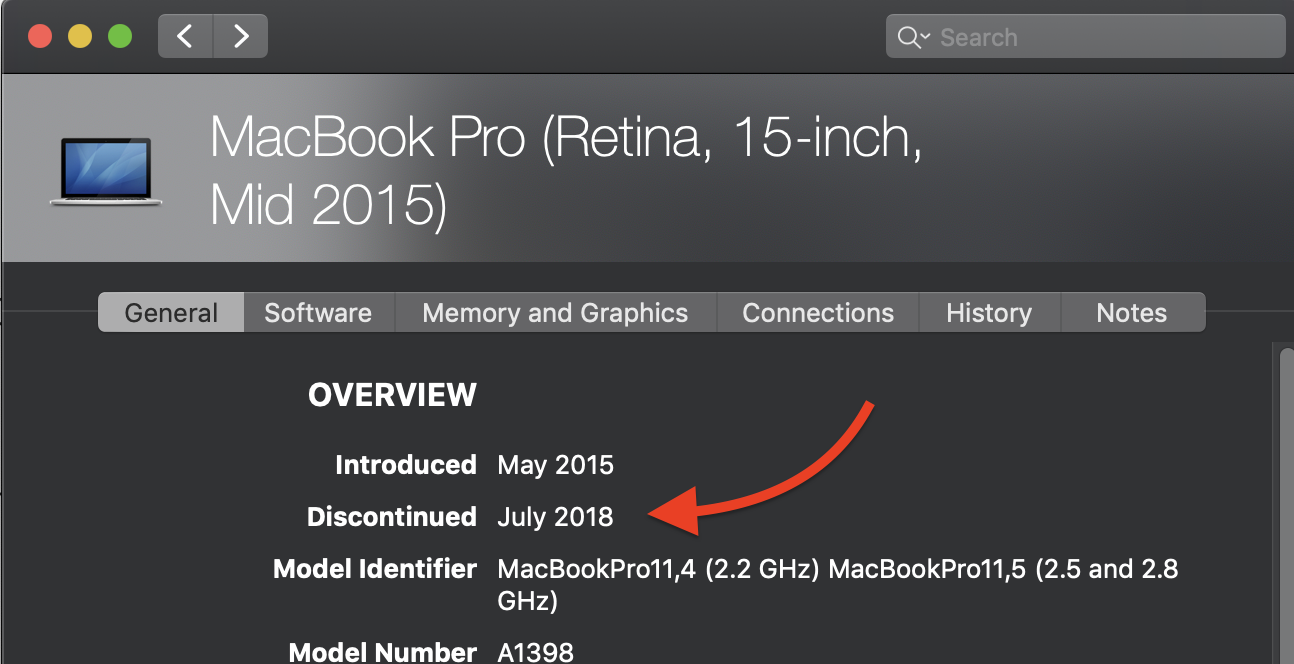Click the vertical scrollbar on the right
The width and height of the screenshot is (1294, 664).
[x=1286, y=500]
